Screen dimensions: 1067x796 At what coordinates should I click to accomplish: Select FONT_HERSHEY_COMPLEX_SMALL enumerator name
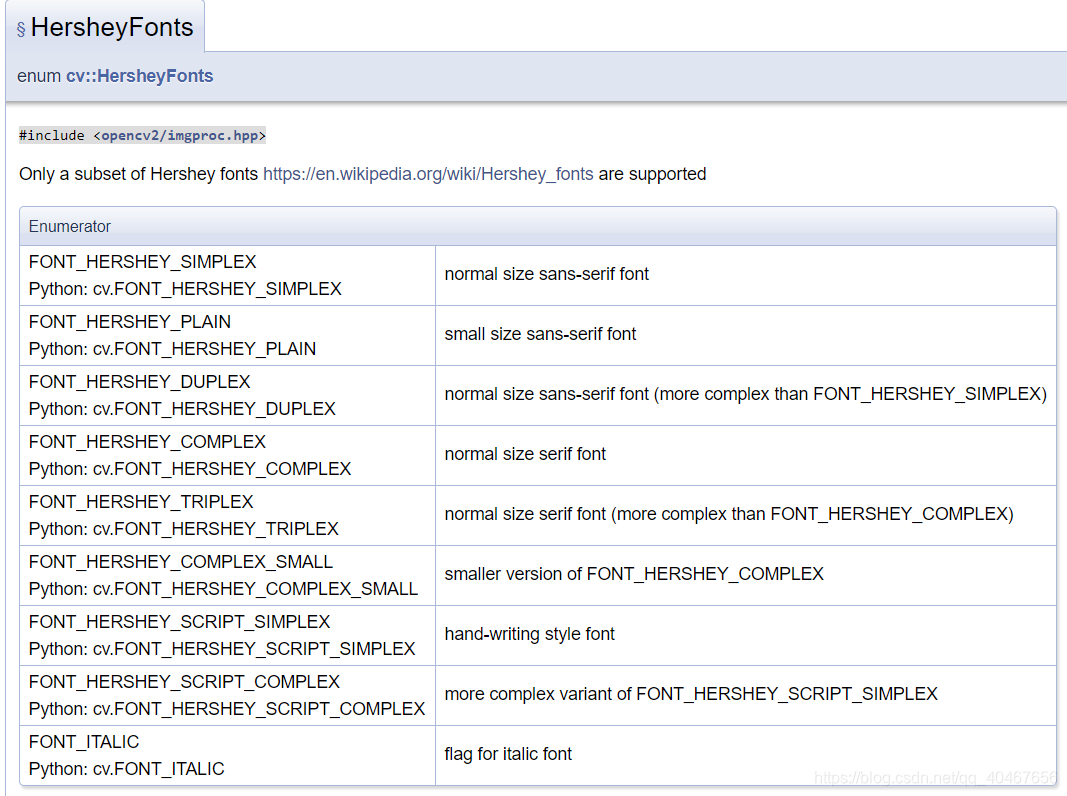180,561
